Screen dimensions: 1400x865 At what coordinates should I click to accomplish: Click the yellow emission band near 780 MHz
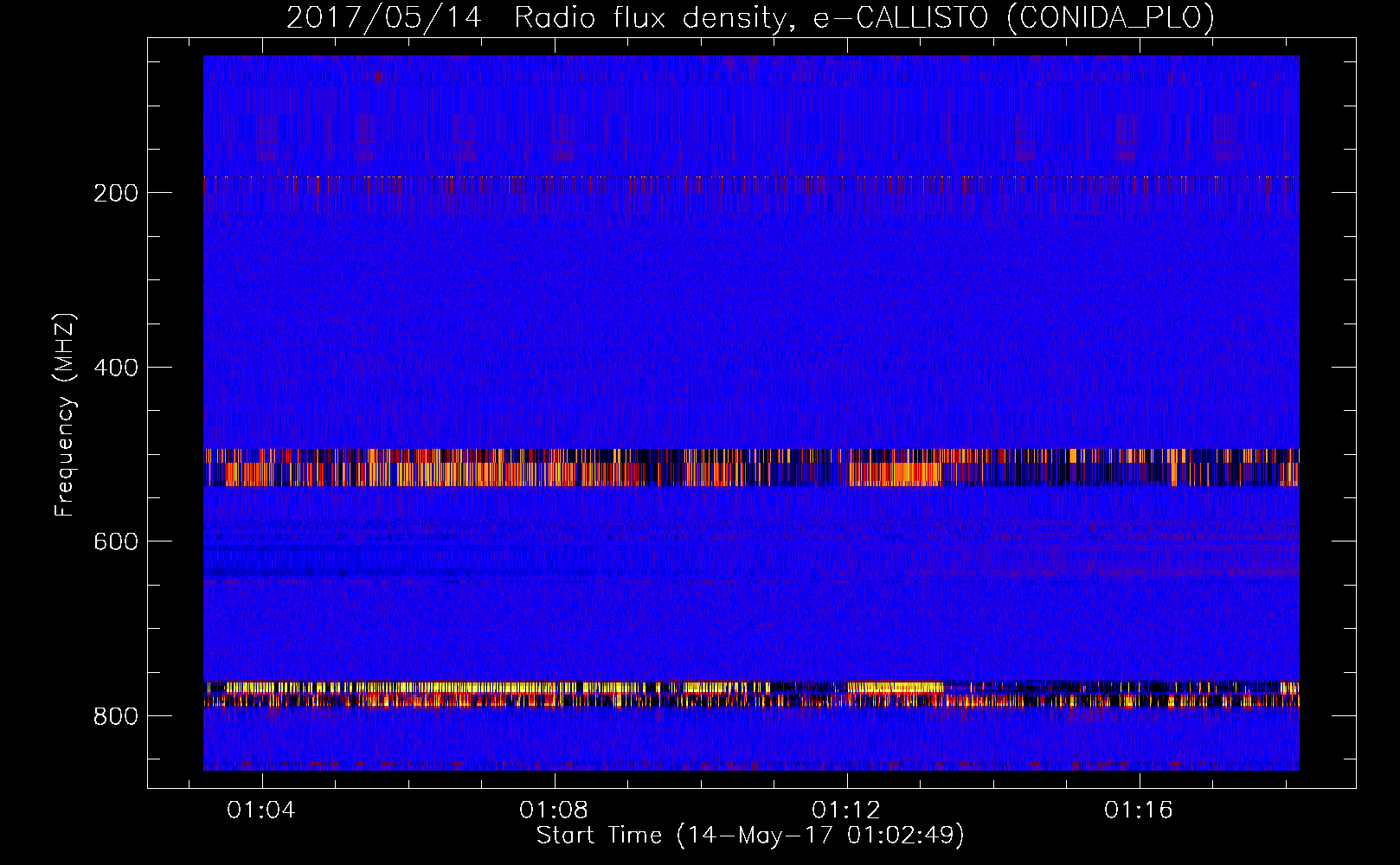[751, 695]
